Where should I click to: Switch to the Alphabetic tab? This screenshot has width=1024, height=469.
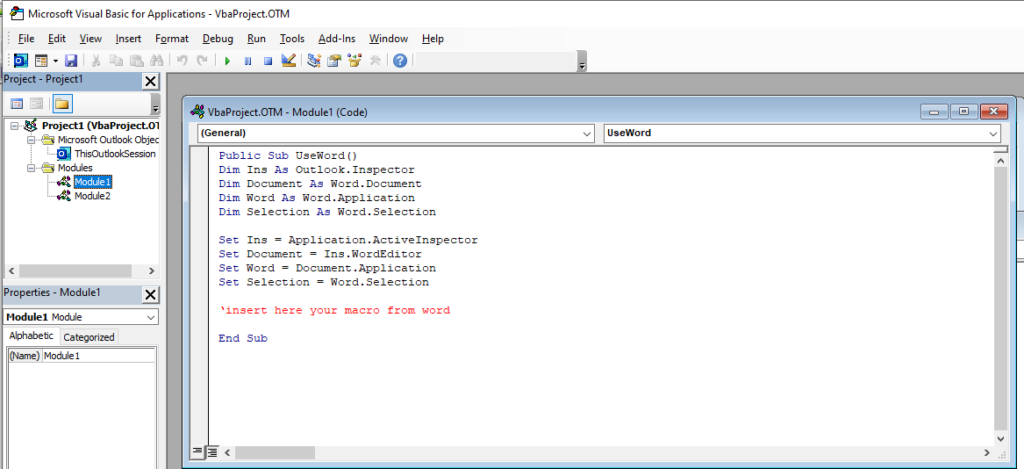click(31, 336)
